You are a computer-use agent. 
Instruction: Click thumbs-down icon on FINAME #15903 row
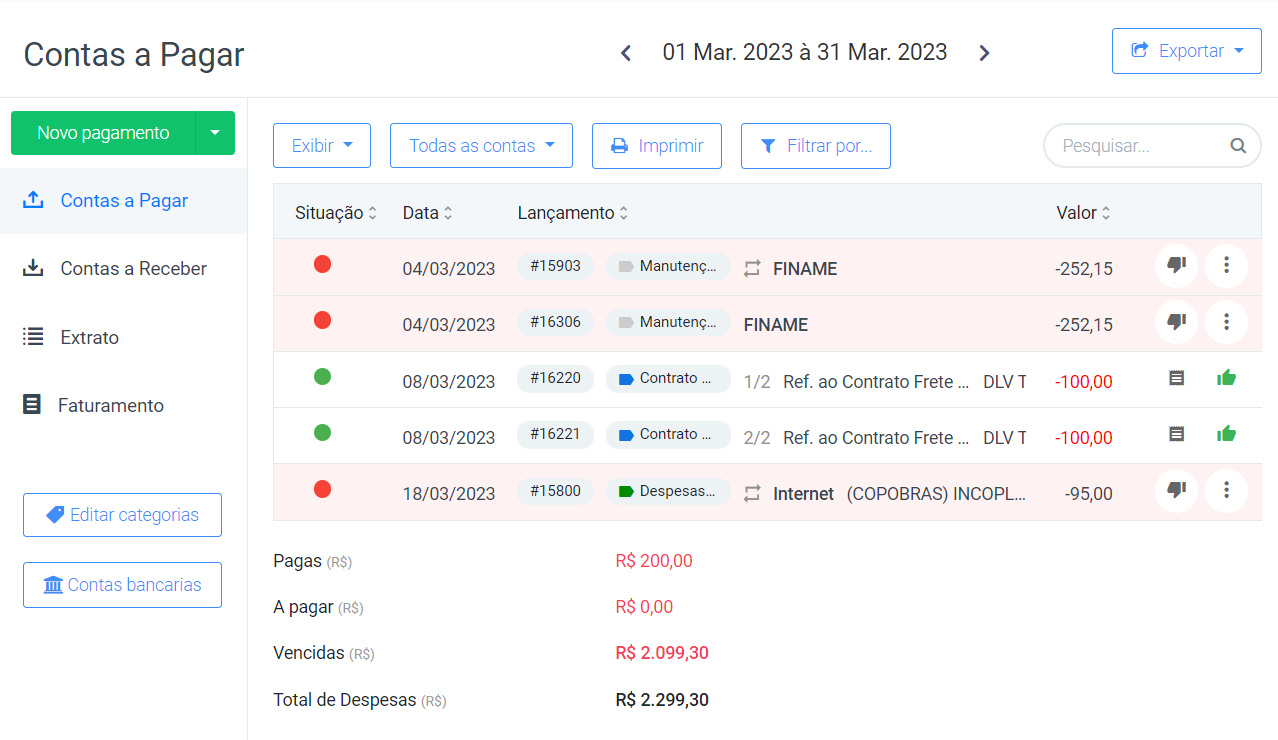point(1176,266)
